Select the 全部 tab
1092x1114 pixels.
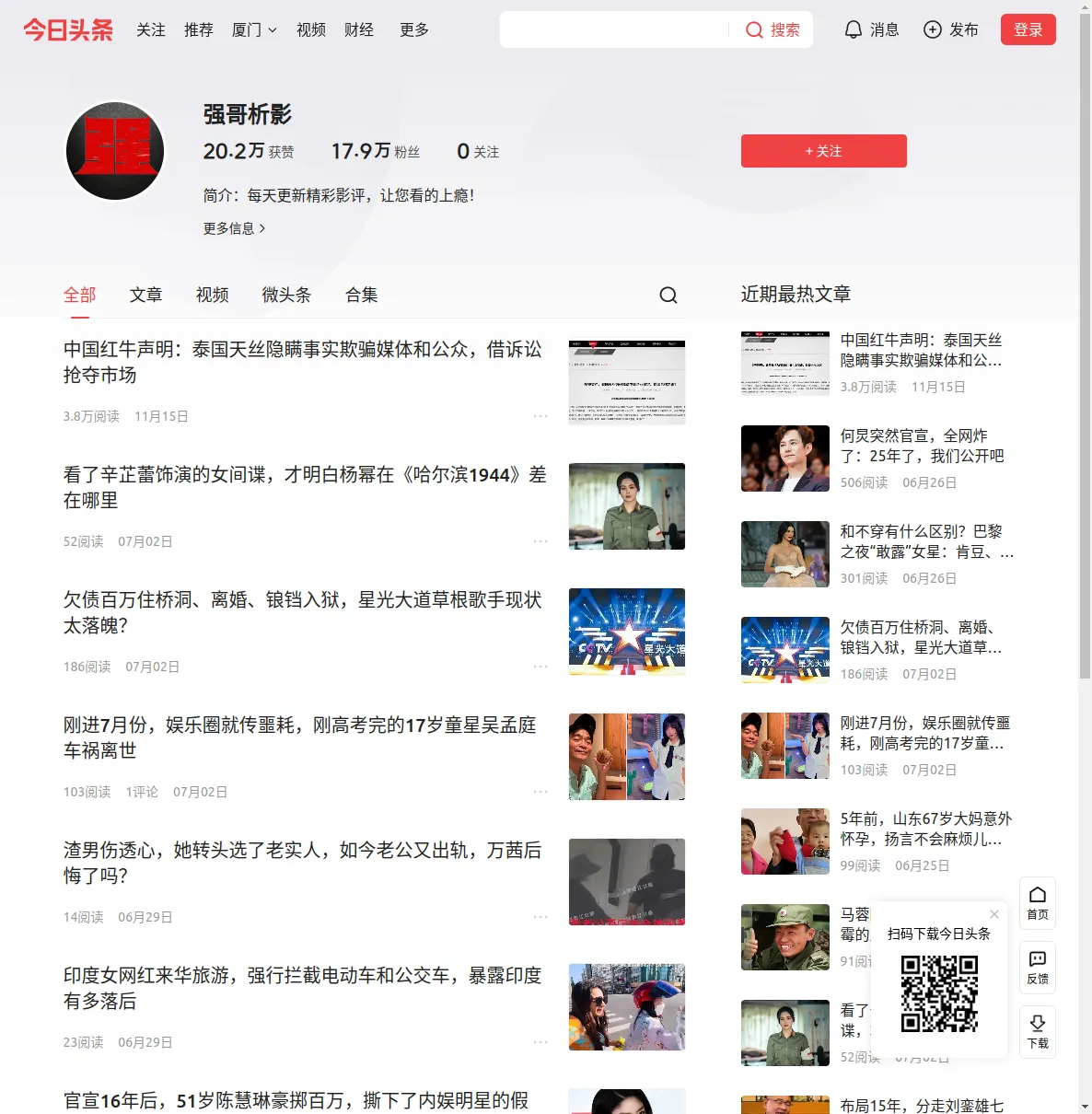tap(80, 295)
